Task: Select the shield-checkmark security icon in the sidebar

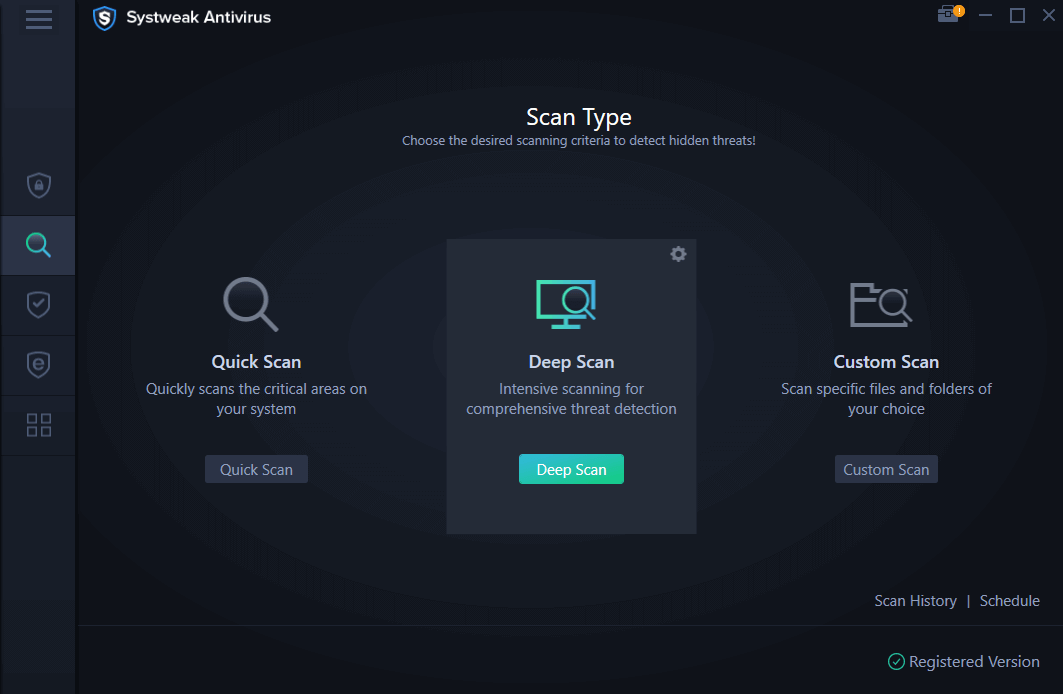Action: 38,304
